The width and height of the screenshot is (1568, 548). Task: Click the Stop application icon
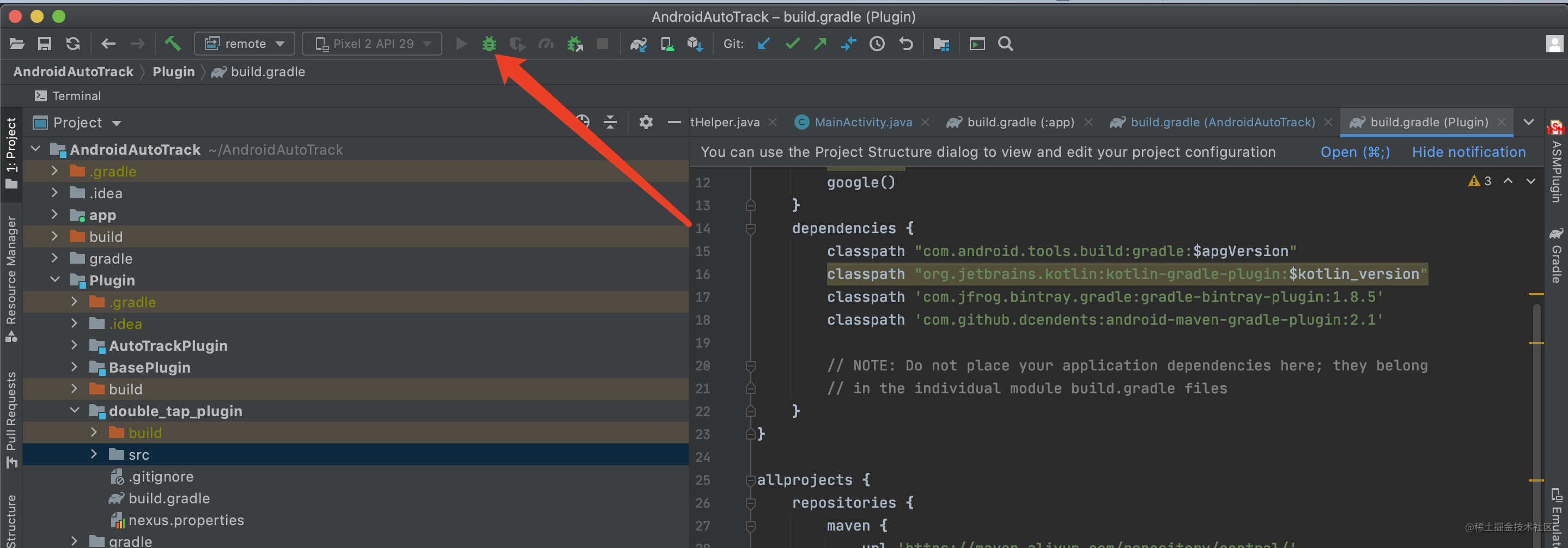[x=603, y=43]
